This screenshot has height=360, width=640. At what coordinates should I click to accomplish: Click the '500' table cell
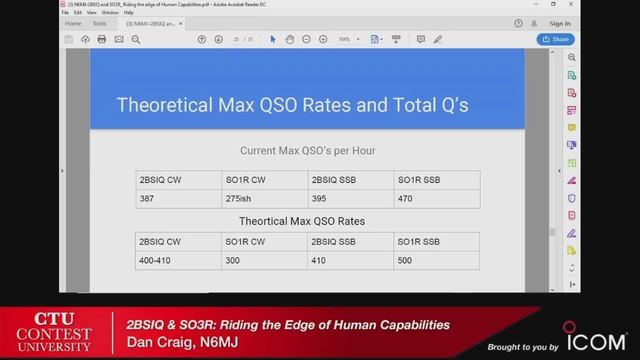(437, 260)
